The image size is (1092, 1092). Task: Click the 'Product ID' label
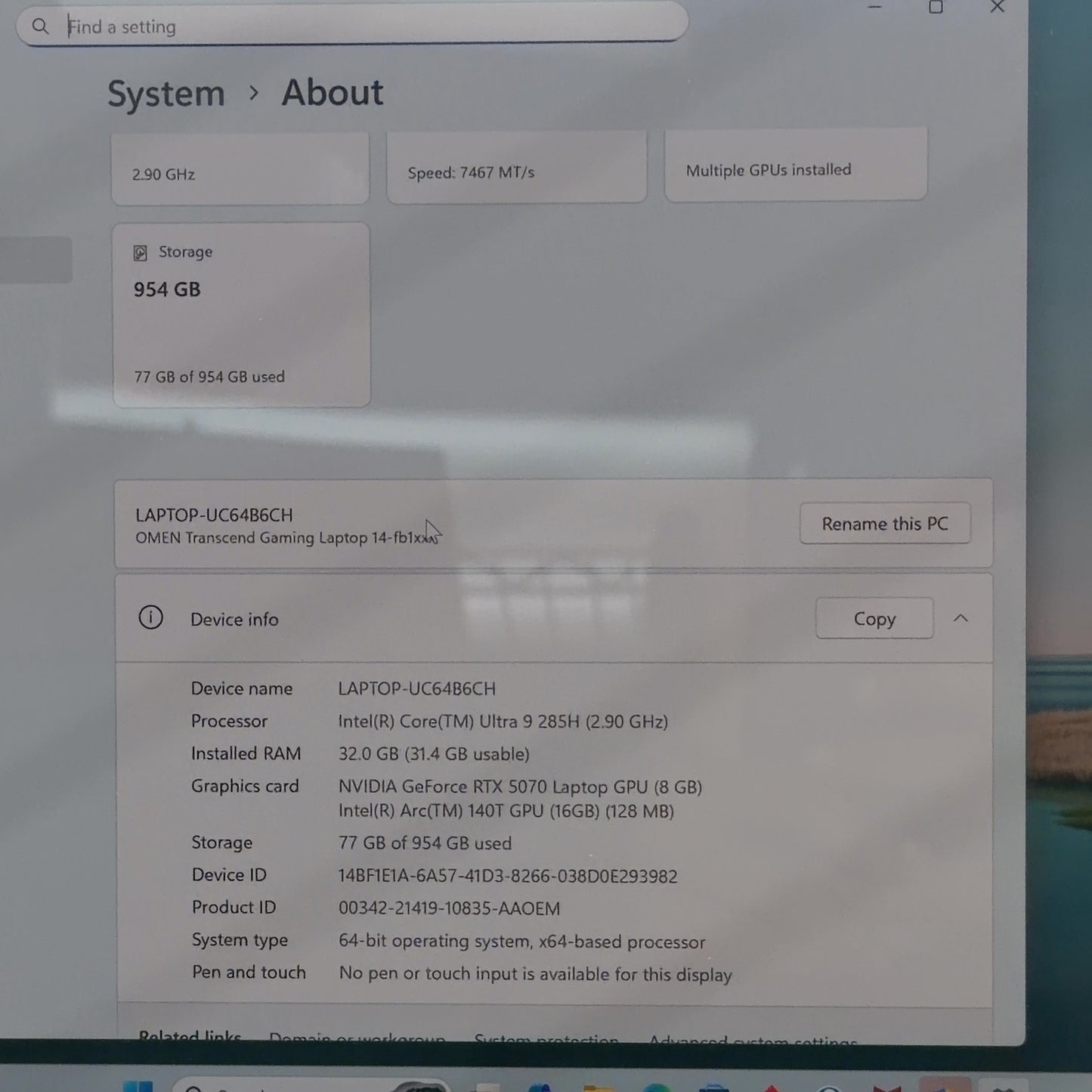(234, 908)
